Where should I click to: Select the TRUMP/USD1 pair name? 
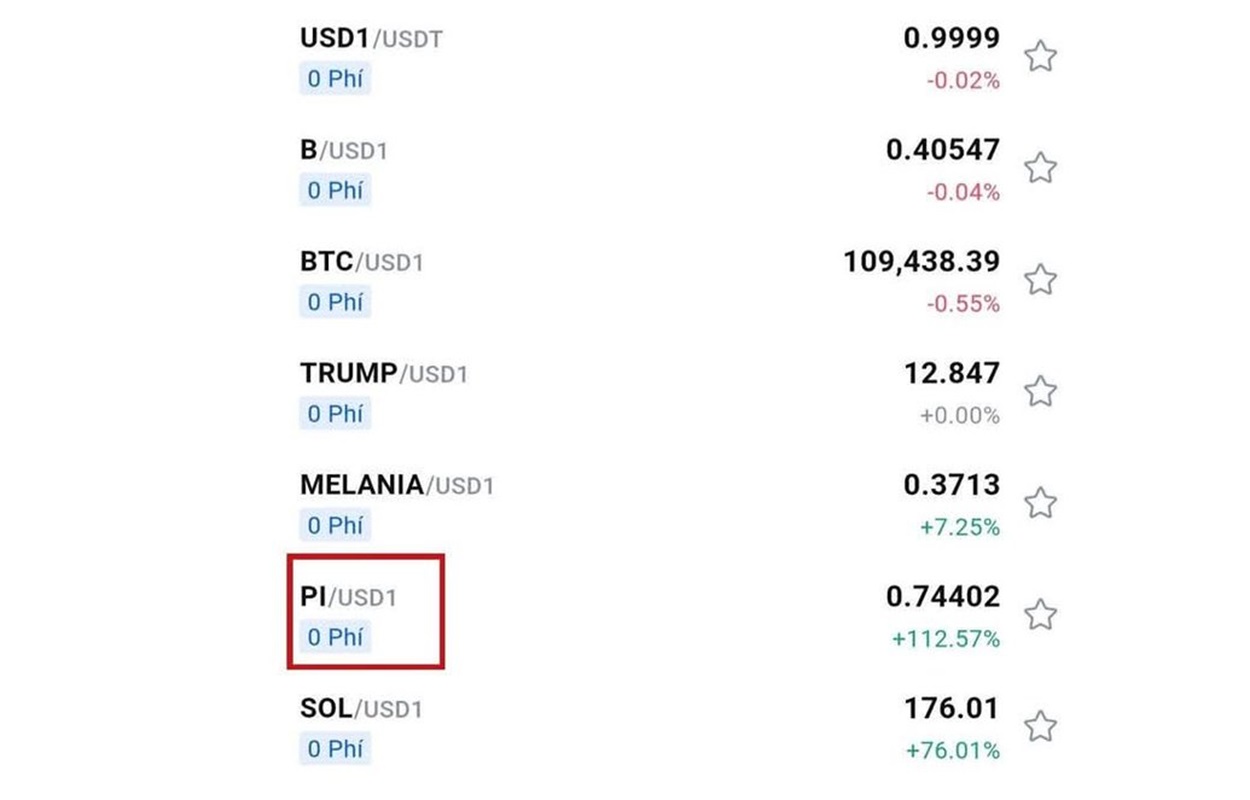(384, 374)
